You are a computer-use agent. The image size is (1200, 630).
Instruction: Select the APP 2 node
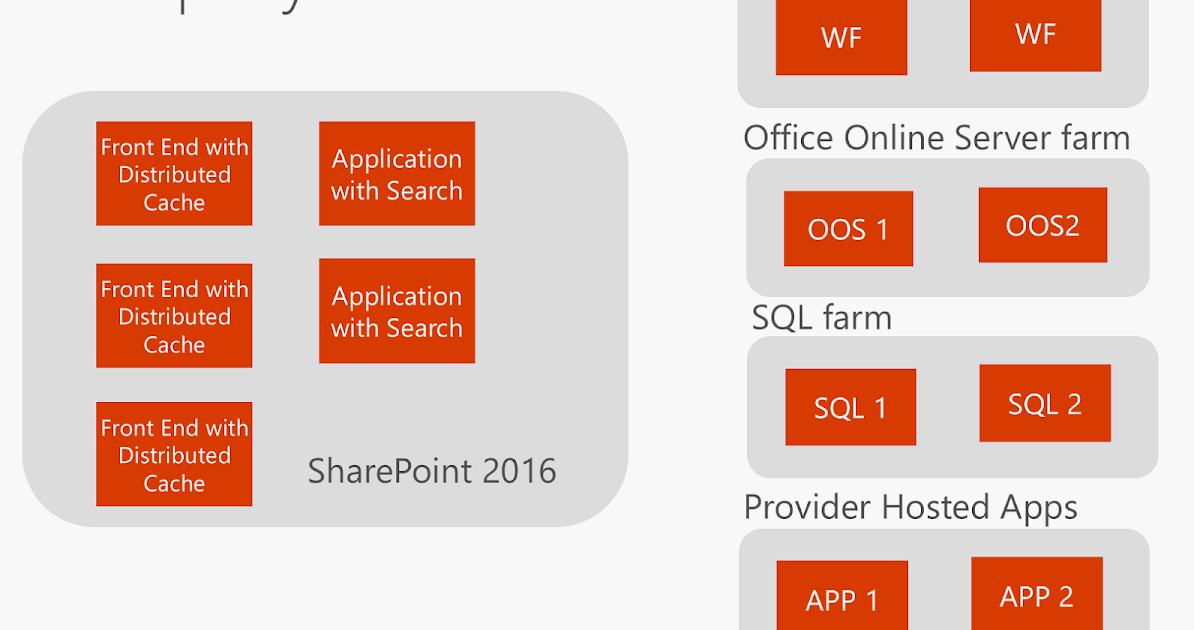point(1035,594)
